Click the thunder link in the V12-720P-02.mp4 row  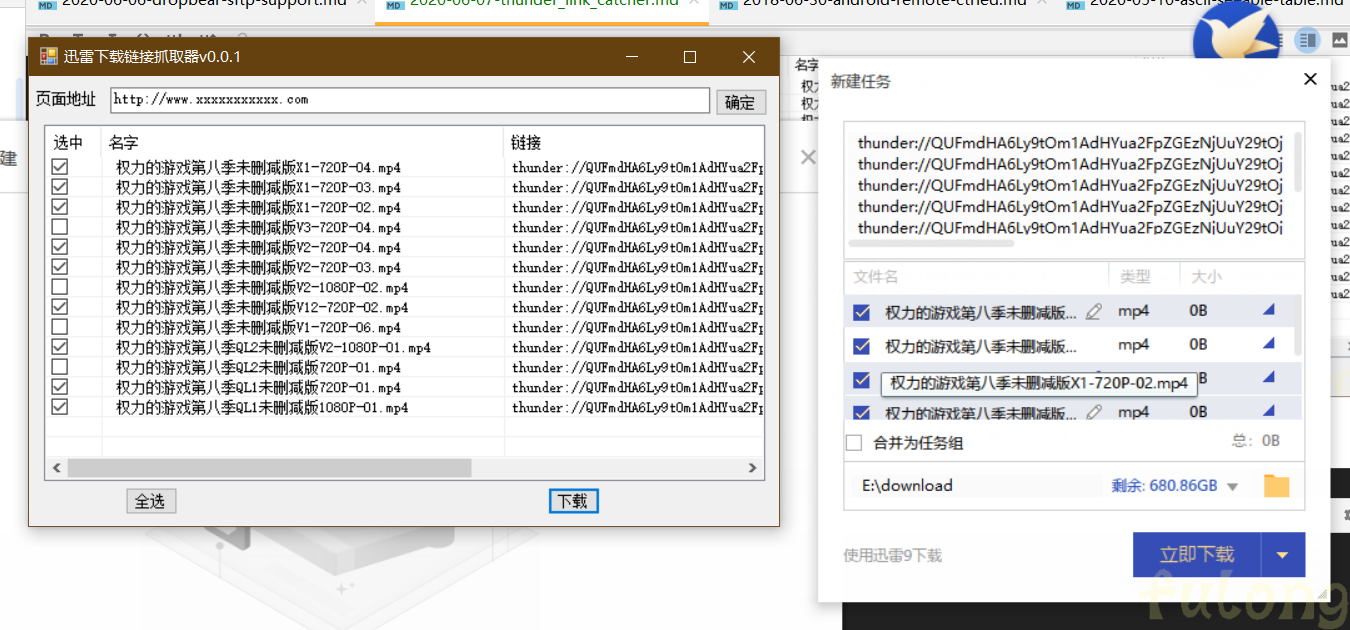(637, 307)
